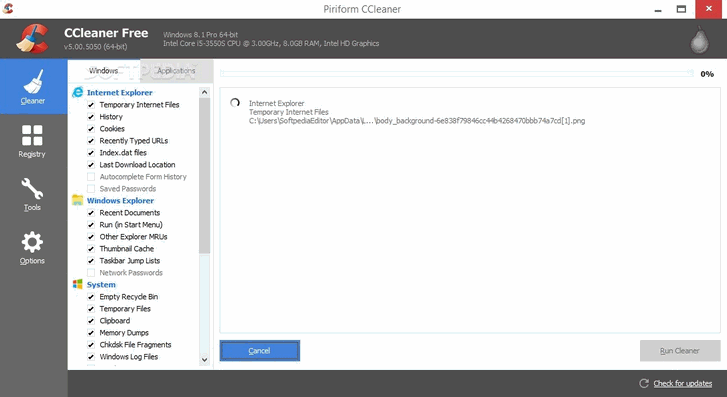Viewport: 727px width, 397px height.
Task: Open the Registry section icon
Action: point(32,135)
